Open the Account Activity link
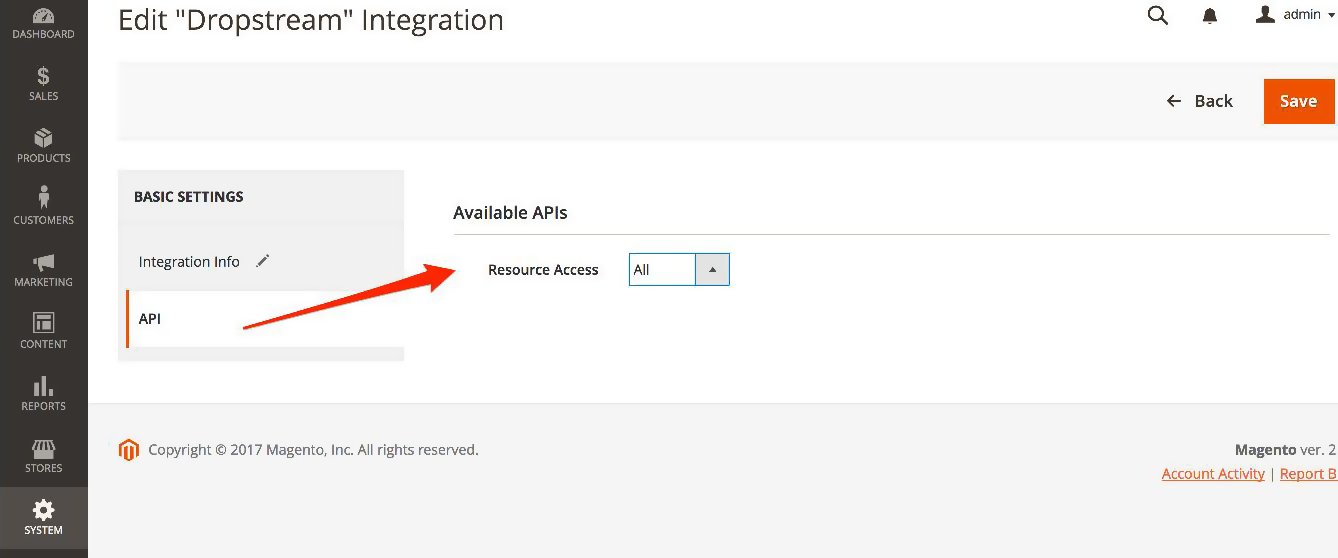This screenshot has width=1338, height=558. (1213, 474)
